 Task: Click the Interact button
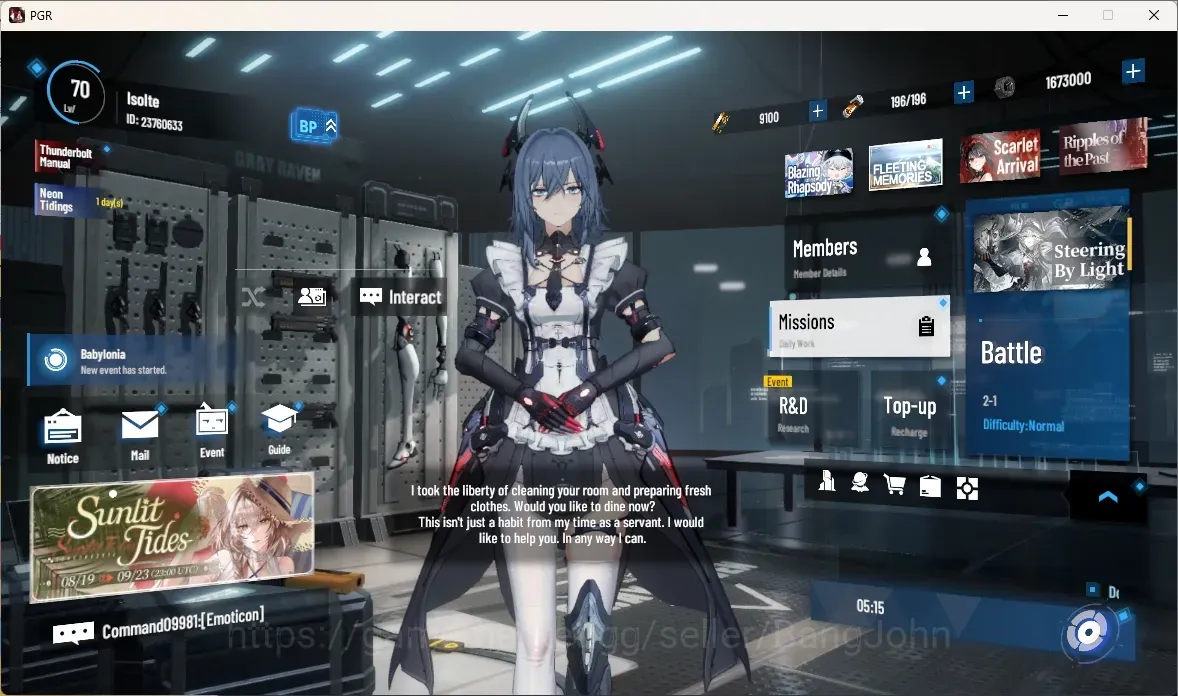tap(400, 297)
